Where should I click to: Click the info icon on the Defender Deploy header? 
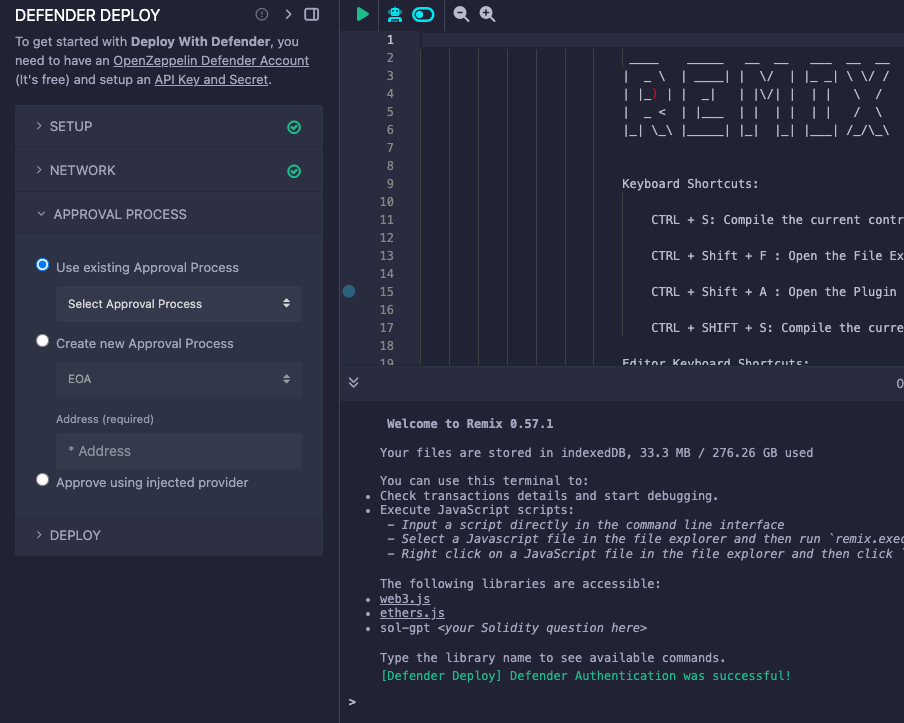click(x=260, y=15)
